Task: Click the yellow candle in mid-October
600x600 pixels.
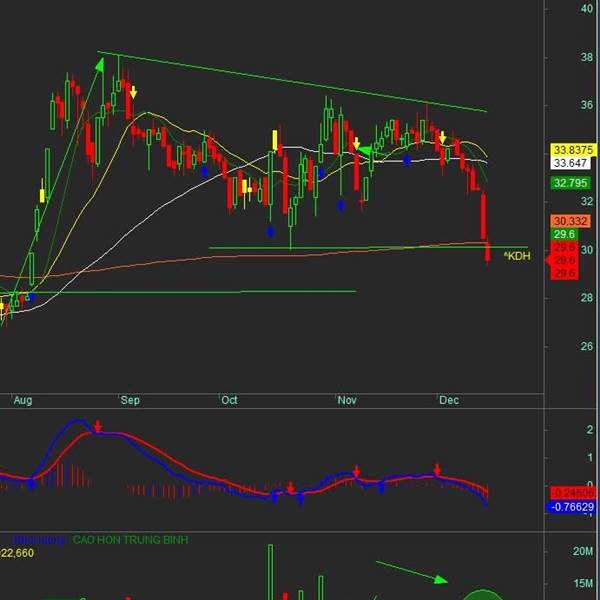Action: (x=275, y=140)
